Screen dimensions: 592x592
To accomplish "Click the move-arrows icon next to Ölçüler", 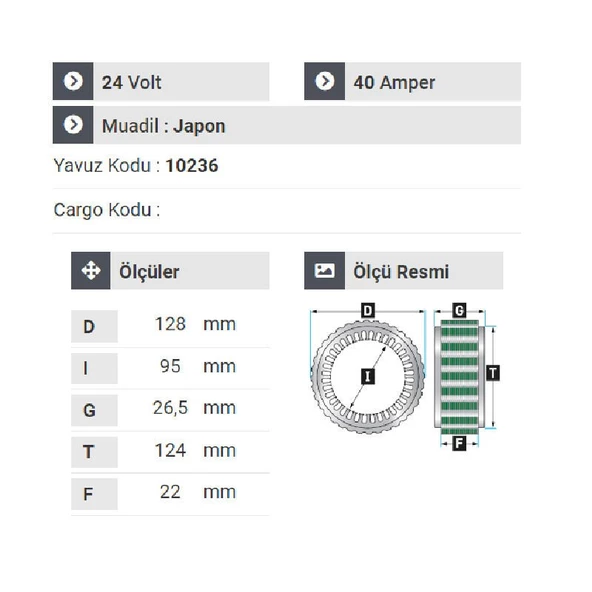I will point(91,271).
